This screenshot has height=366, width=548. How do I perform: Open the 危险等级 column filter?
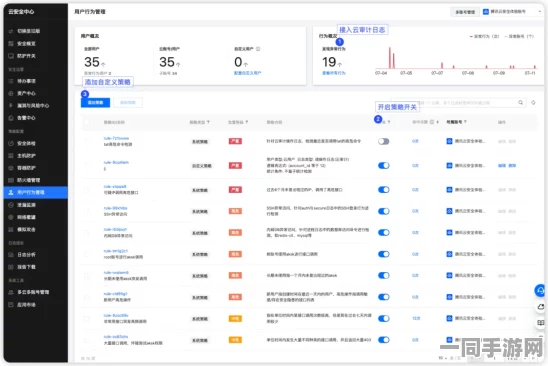(x=247, y=122)
